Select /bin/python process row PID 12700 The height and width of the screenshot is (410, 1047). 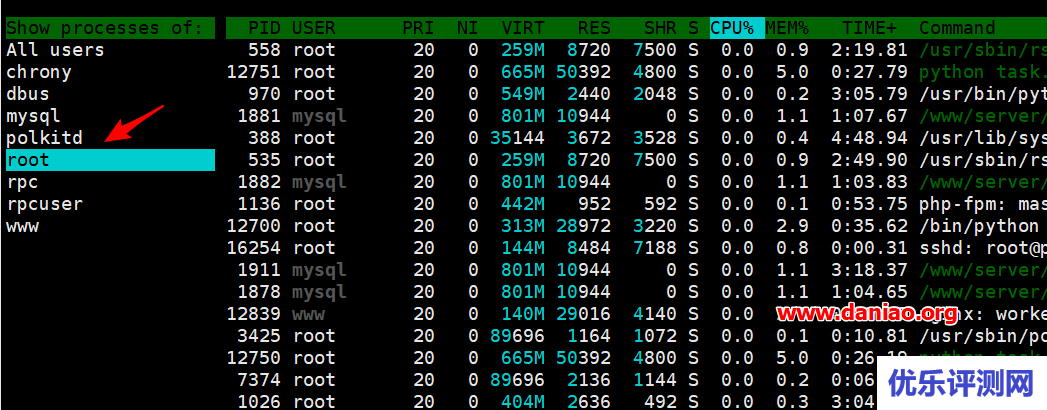coord(636,226)
